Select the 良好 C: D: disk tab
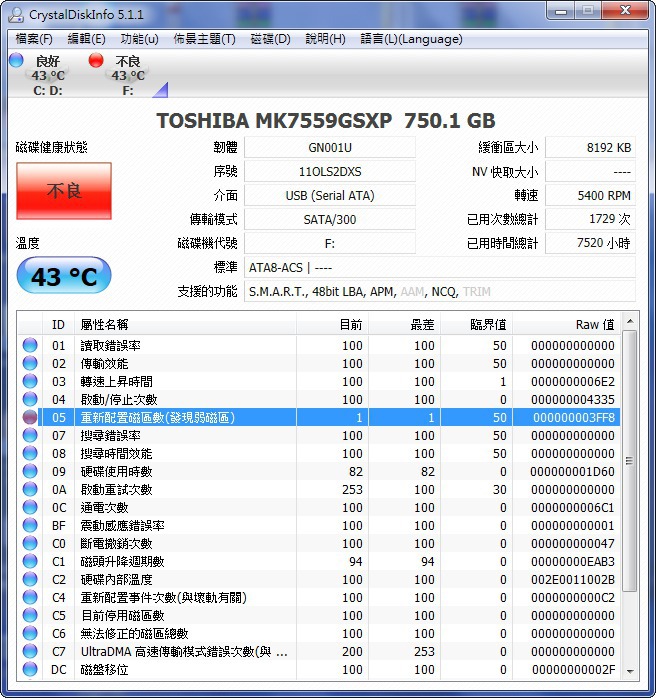Screen dimensions: 656x698 (48, 75)
